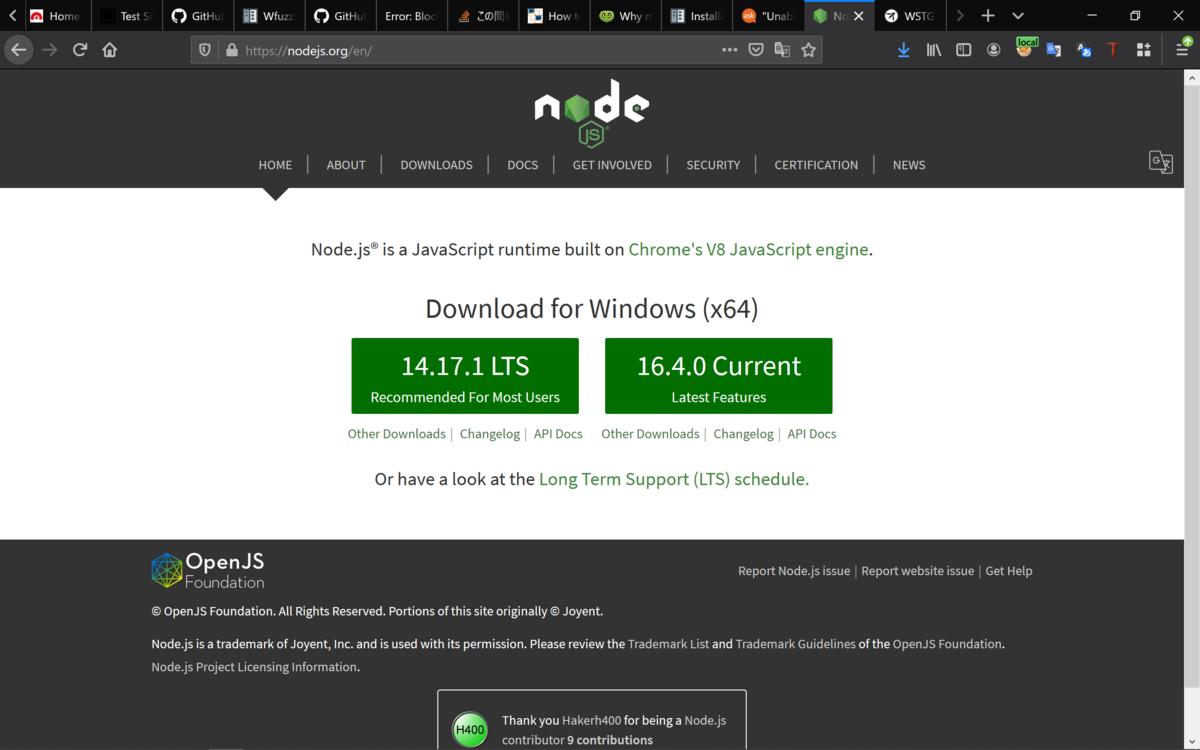This screenshot has width=1200, height=750.
Task: Switch to the Home tab
Action: [x=55, y=16]
